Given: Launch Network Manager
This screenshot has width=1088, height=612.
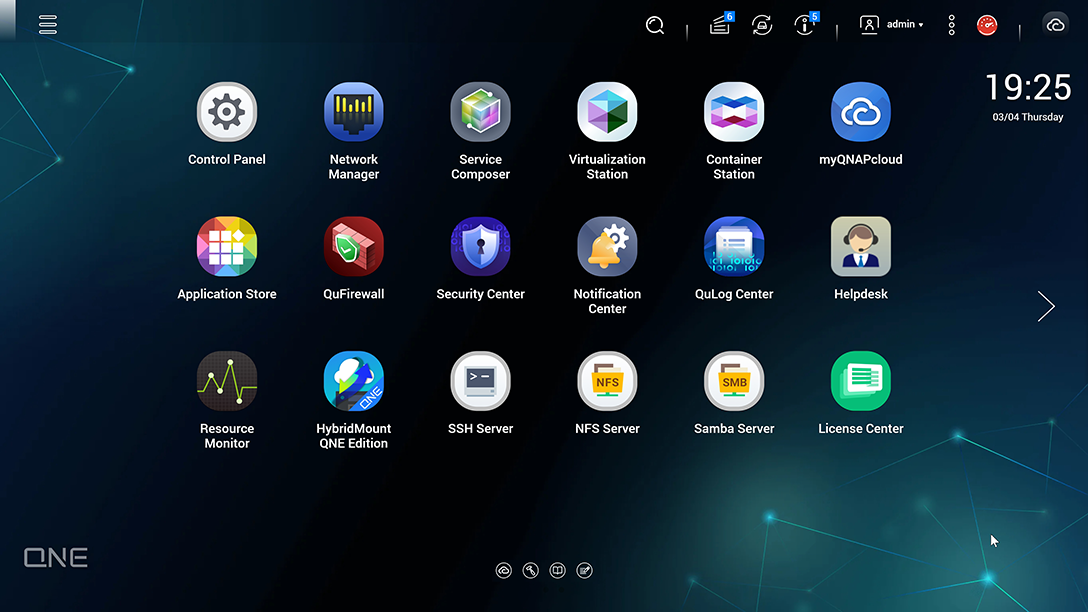Looking at the screenshot, I should tap(354, 113).
